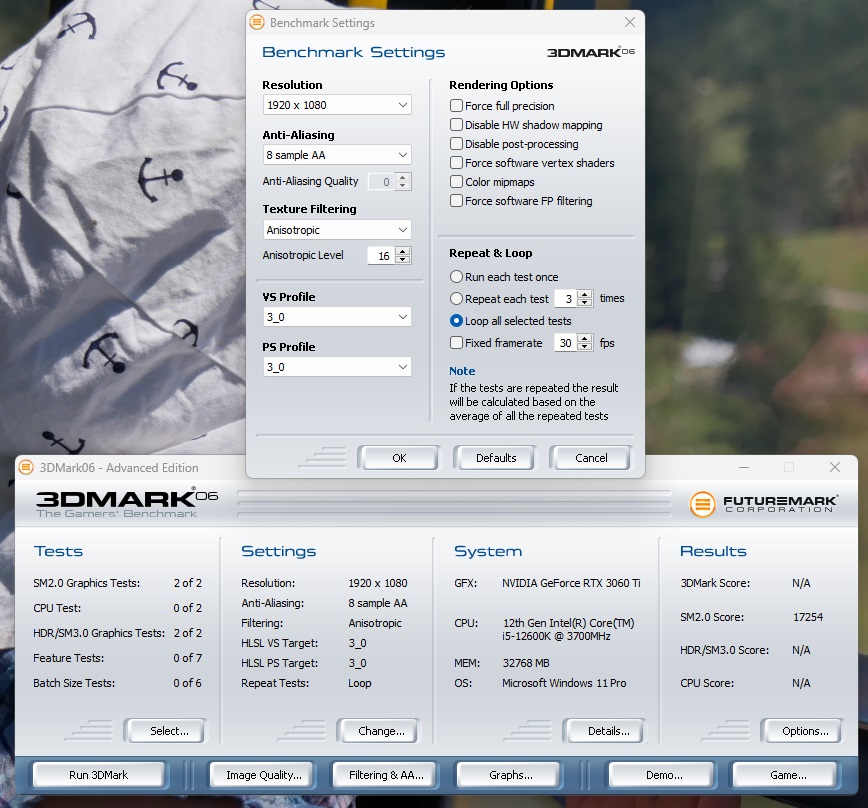Click the Futuremark Corporation logo
The image size is (868, 808).
coord(764,504)
